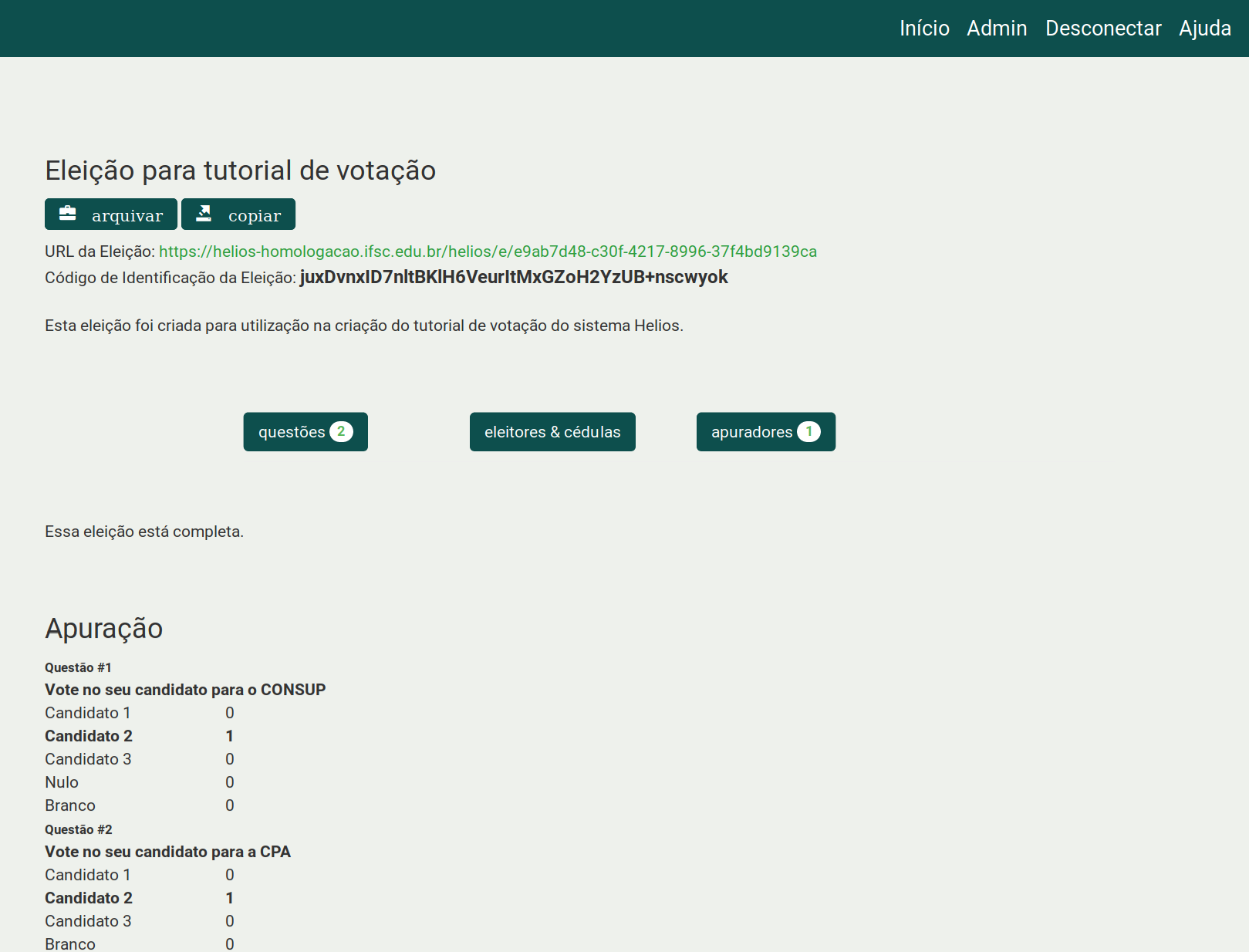Click 'Essa eleição está completa' status text
The width and height of the screenshot is (1249, 952).
pos(144,532)
